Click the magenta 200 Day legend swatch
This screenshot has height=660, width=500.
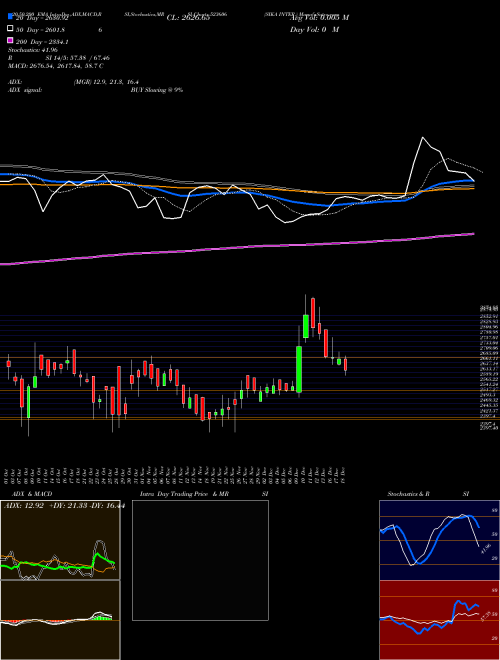point(11,41)
